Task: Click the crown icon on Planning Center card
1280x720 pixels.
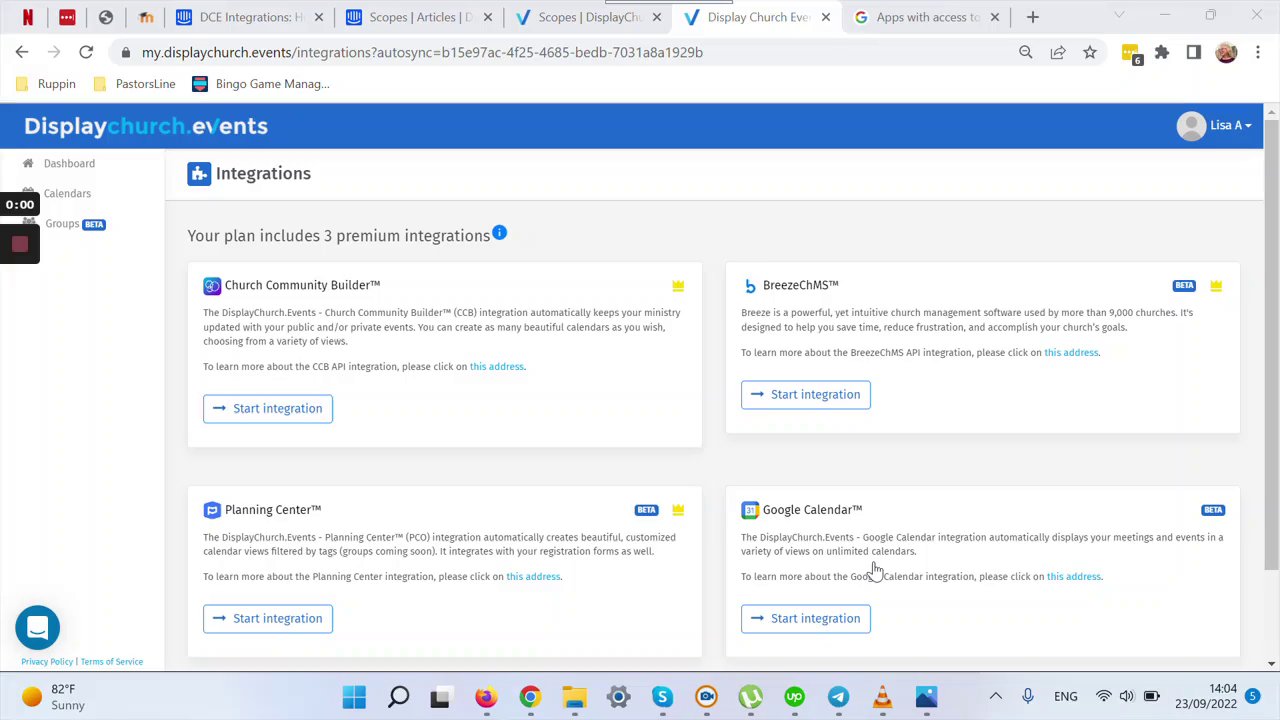Action: click(x=678, y=510)
